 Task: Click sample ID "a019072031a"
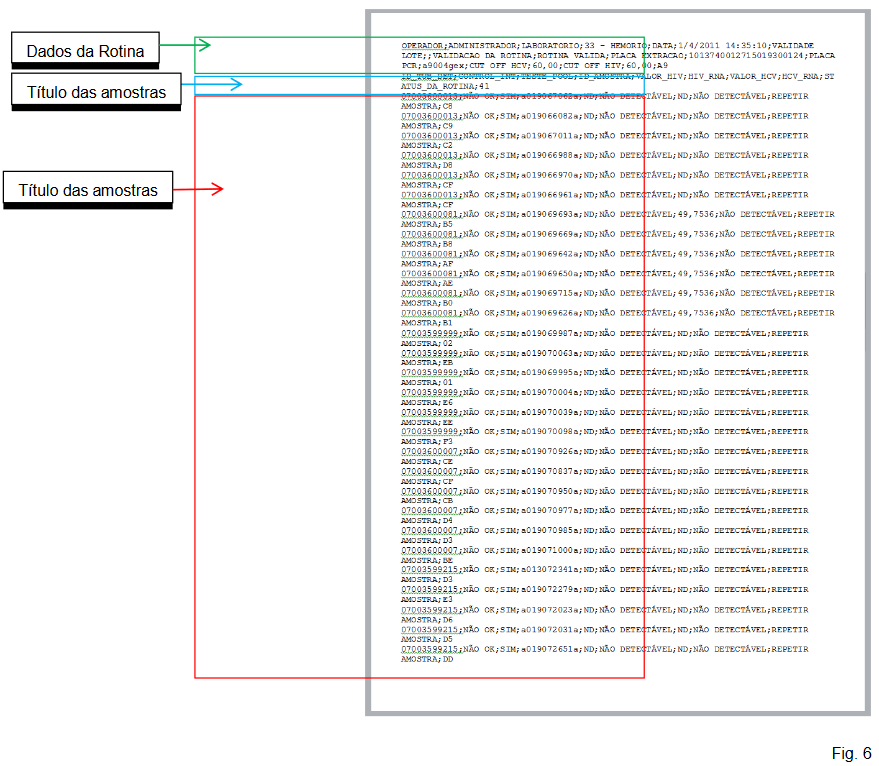pyautogui.click(x=550, y=630)
